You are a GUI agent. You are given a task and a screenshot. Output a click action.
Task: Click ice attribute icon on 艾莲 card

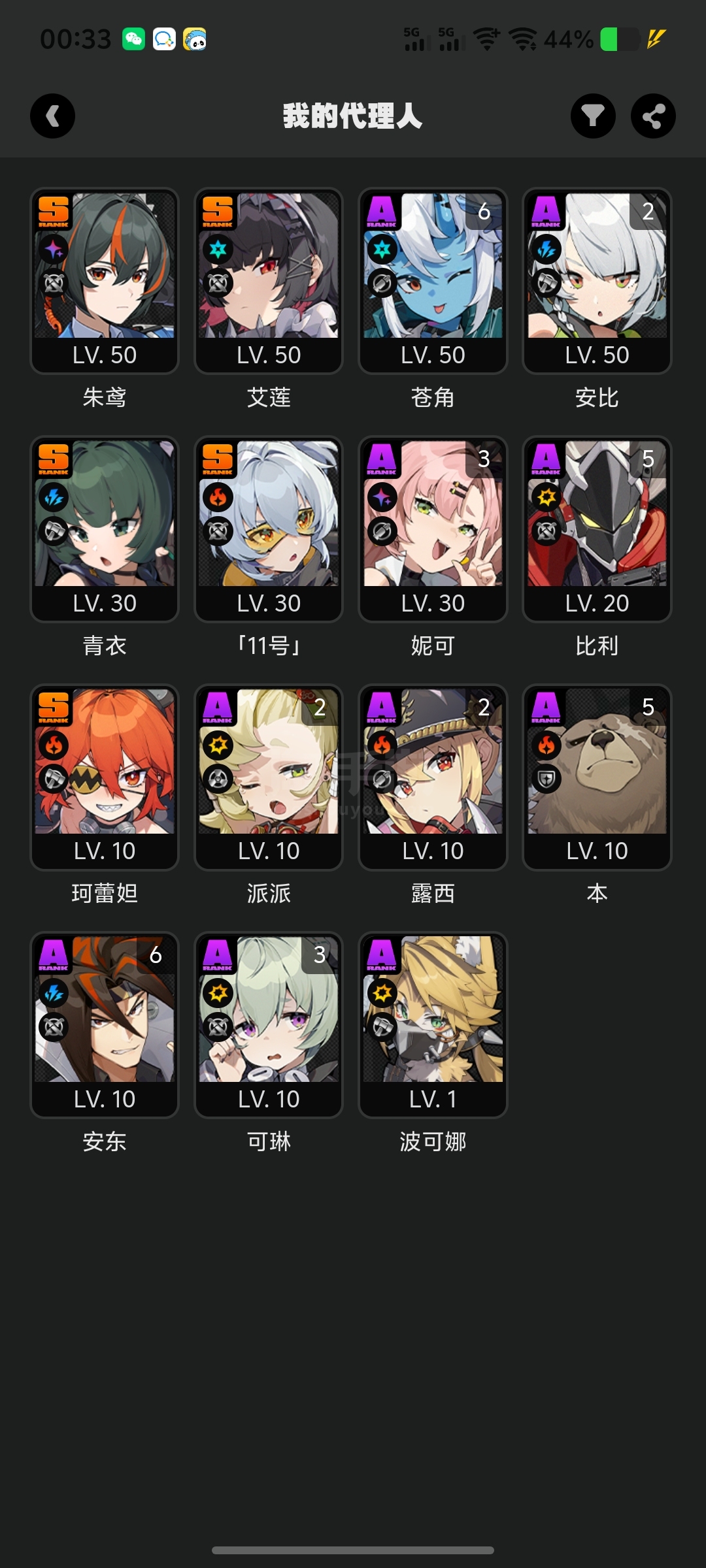coord(218,249)
